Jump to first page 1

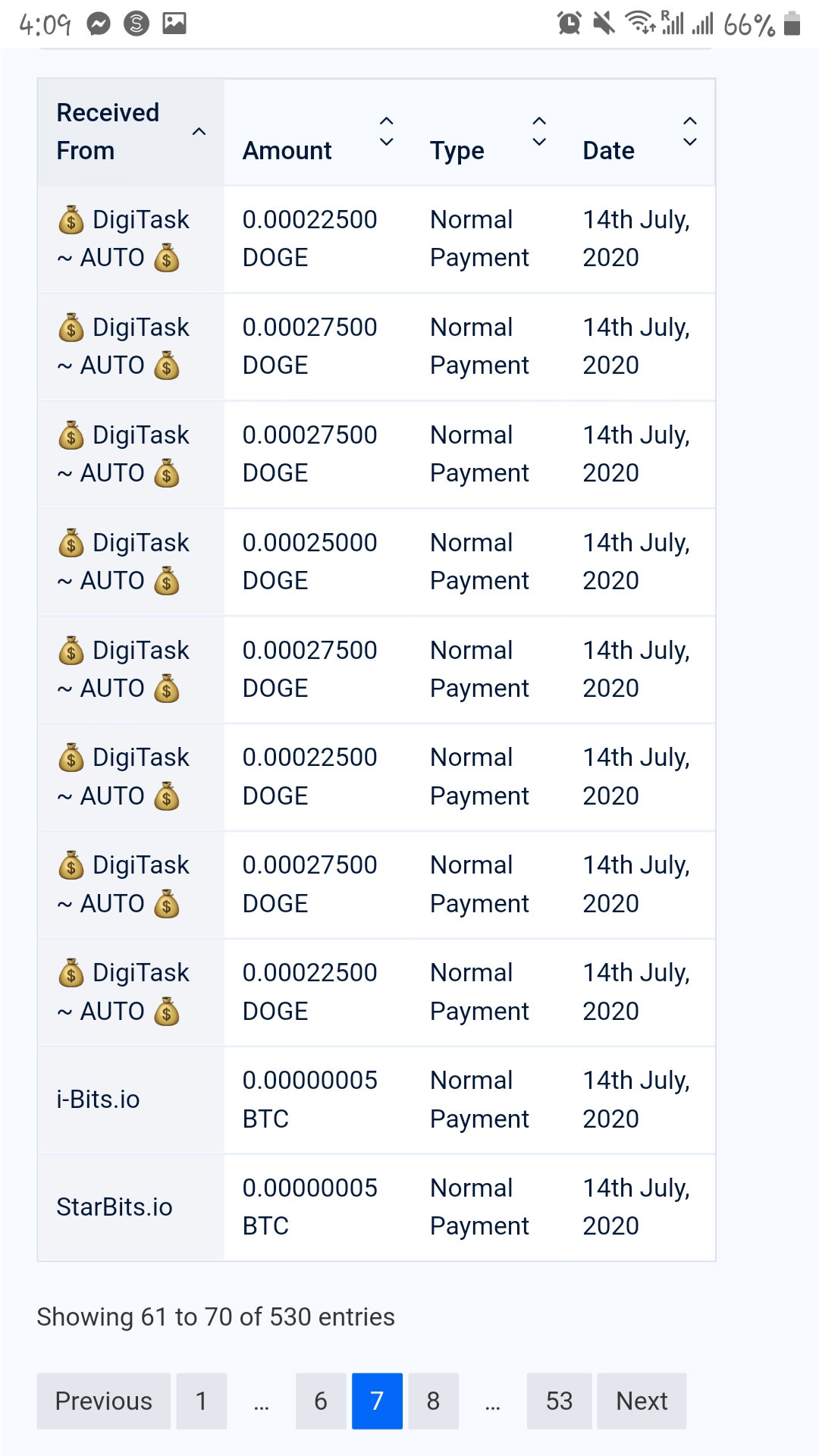click(x=202, y=1401)
